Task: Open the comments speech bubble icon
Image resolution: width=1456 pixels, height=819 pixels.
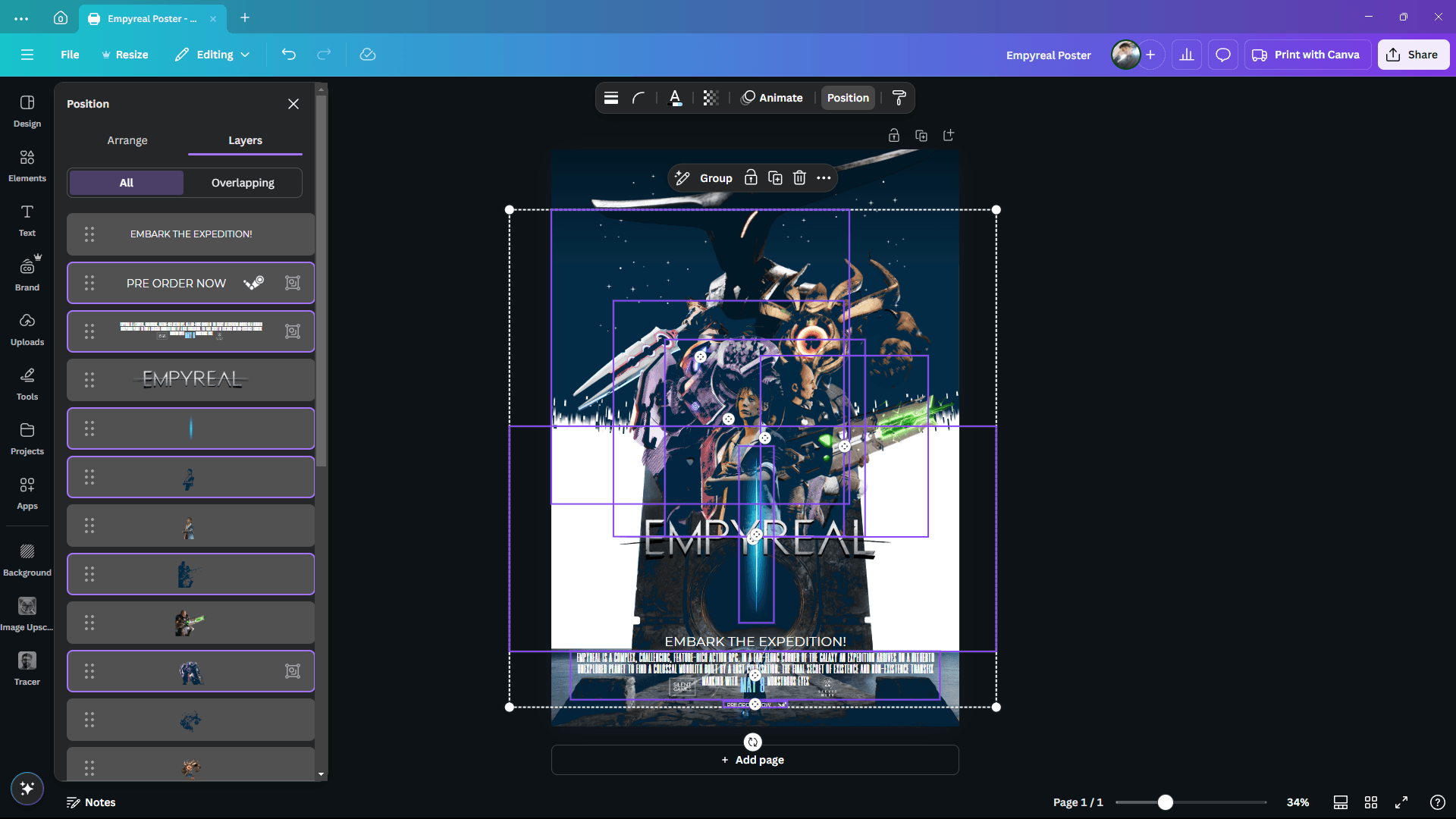Action: (1222, 55)
